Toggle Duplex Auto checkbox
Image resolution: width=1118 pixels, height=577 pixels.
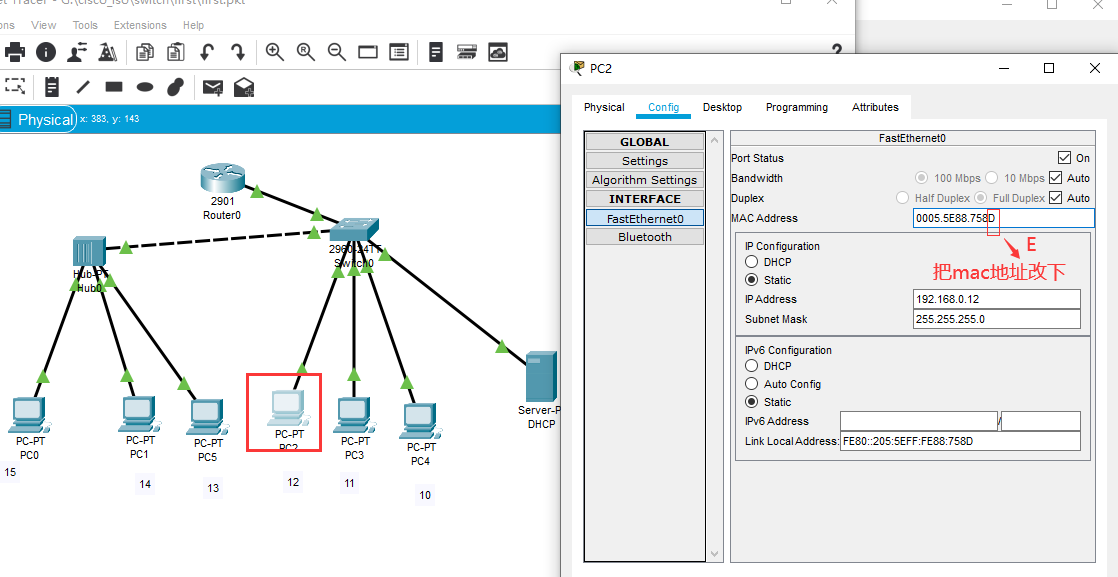pos(1056,198)
